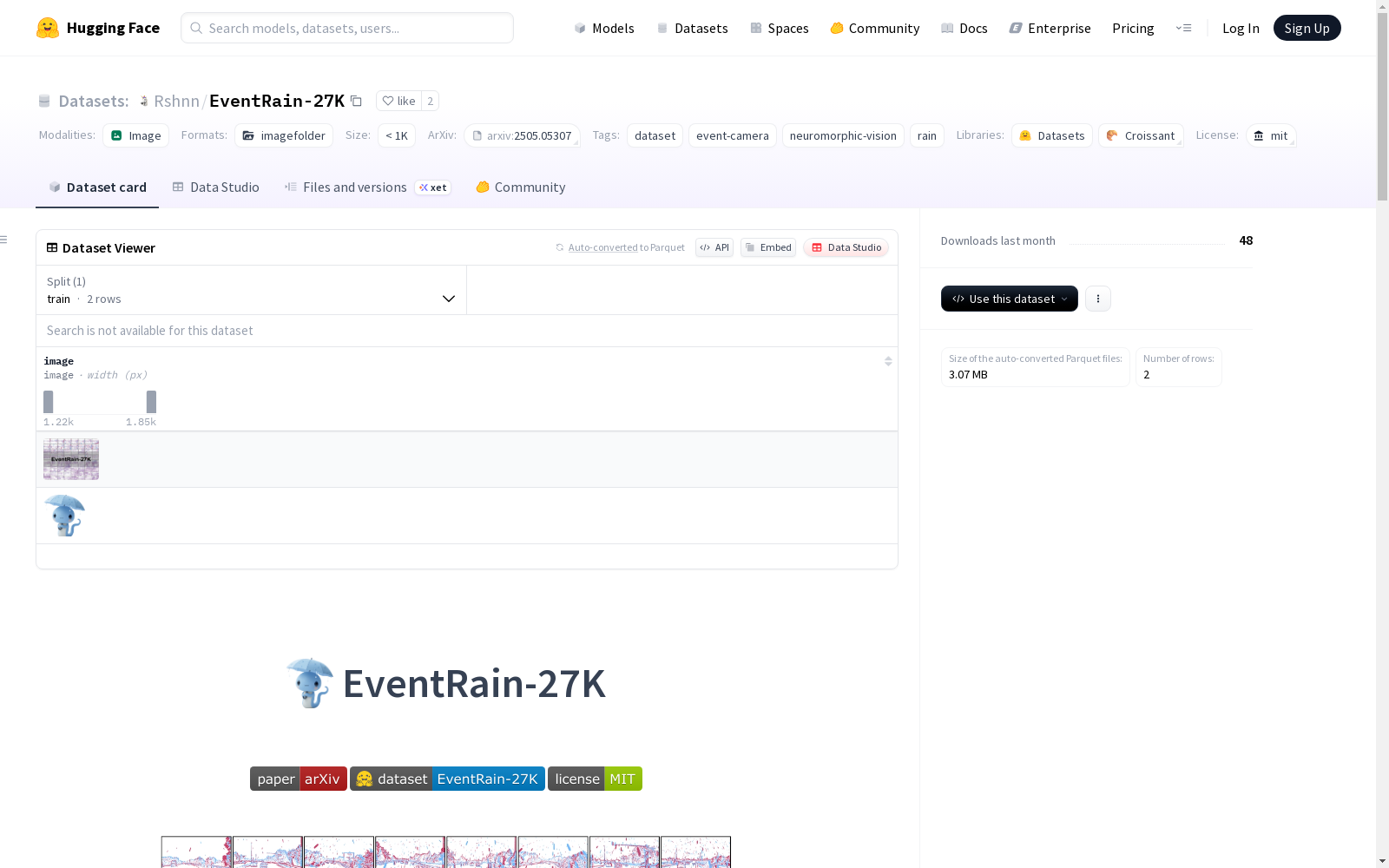
Task: Switch to the Dataset card tab
Action: pyautogui.click(x=97, y=187)
